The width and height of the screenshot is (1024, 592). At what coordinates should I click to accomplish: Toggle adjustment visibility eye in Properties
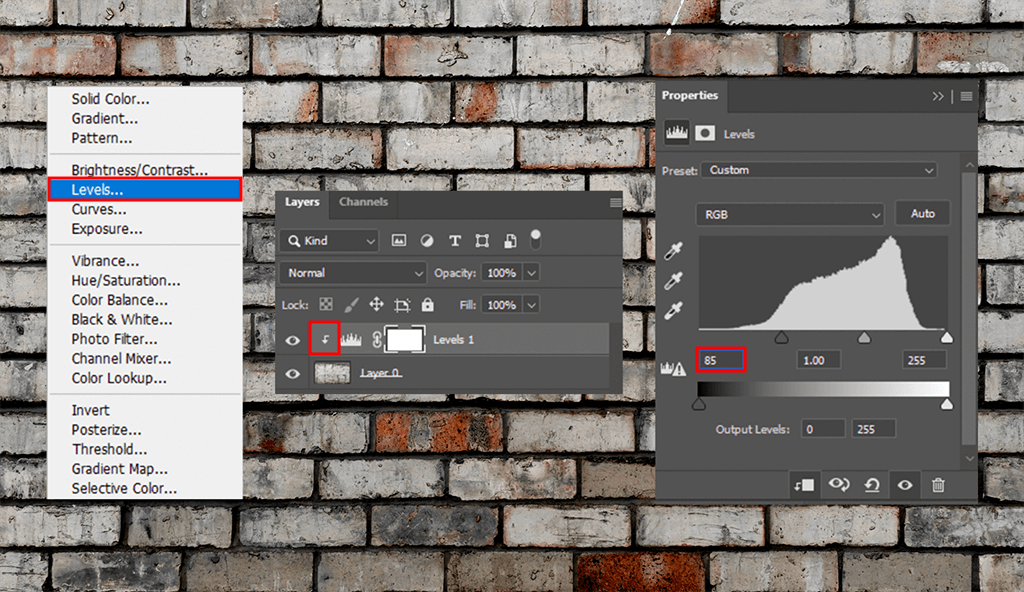[x=904, y=485]
